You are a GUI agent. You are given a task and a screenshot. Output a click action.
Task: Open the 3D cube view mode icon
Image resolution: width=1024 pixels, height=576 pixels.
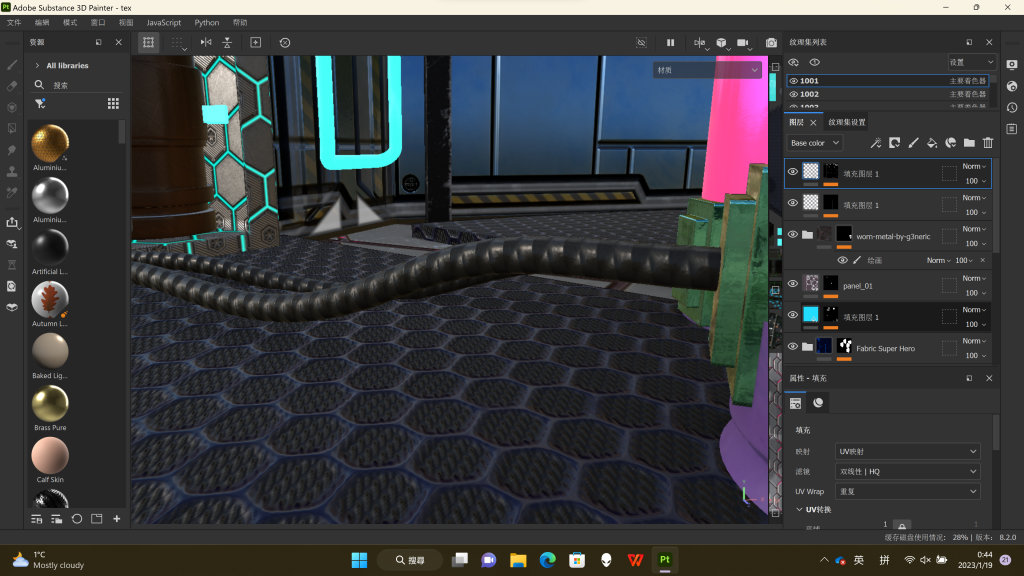(x=721, y=42)
